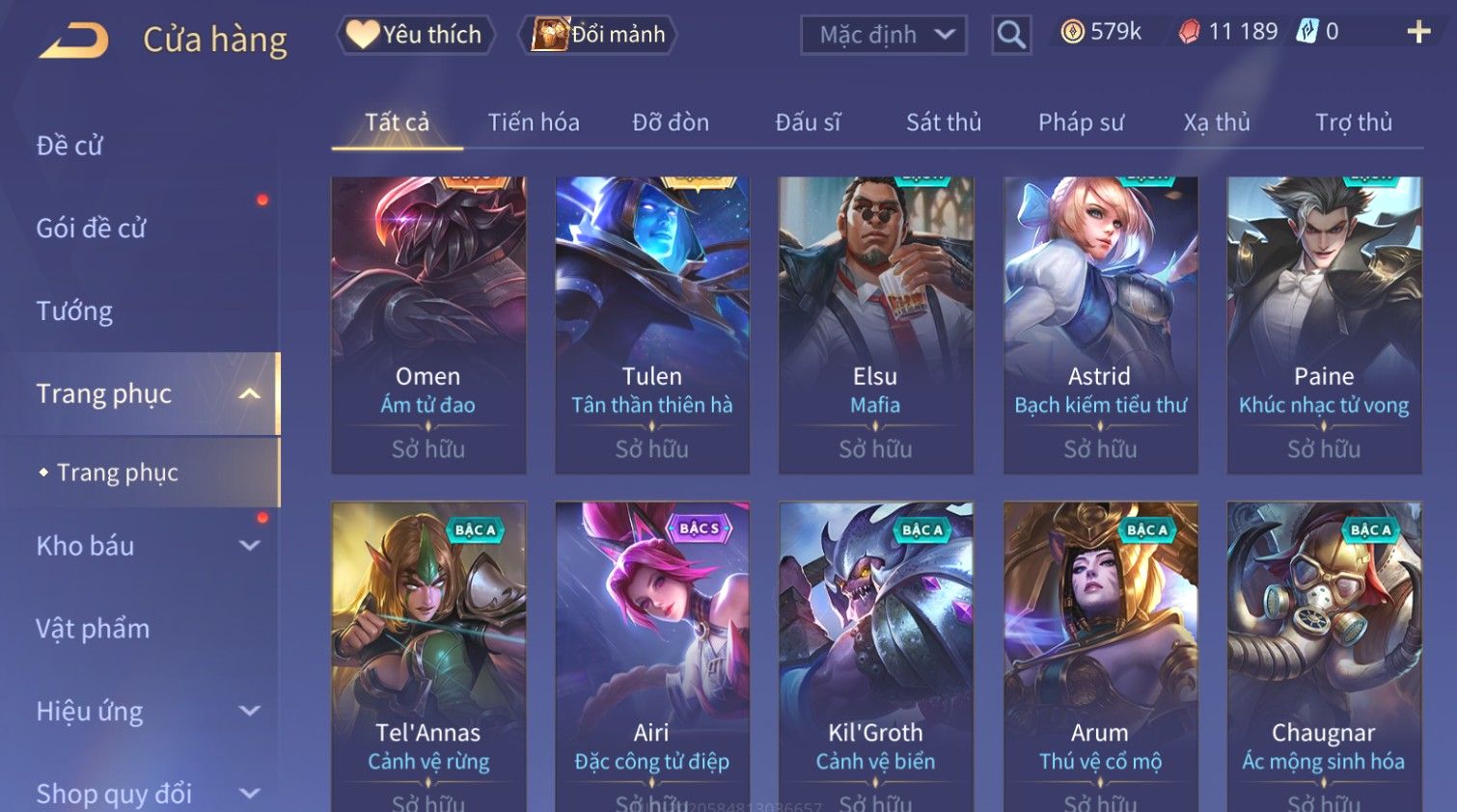Image resolution: width=1457 pixels, height=812 pixels.
Task: Select the Tulen Tân thần thiên hà skin
Action: tap(652, 324)
